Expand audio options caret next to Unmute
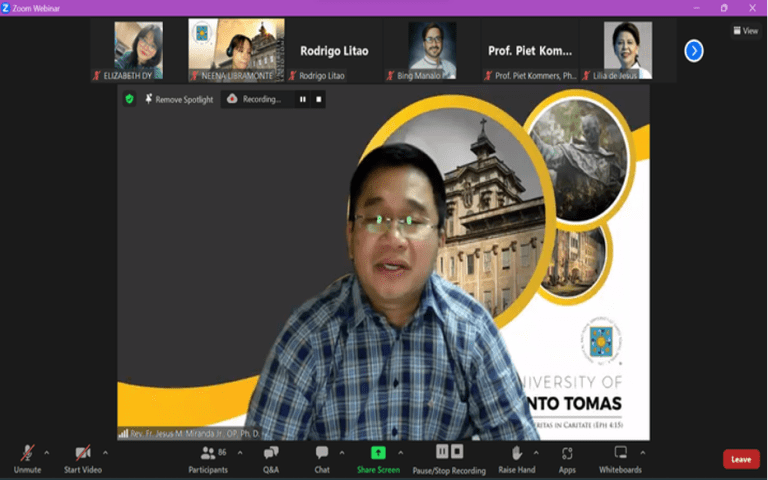The width and height of the screenshot is (768, 480). pyautogui.click(x=47, y=453)
